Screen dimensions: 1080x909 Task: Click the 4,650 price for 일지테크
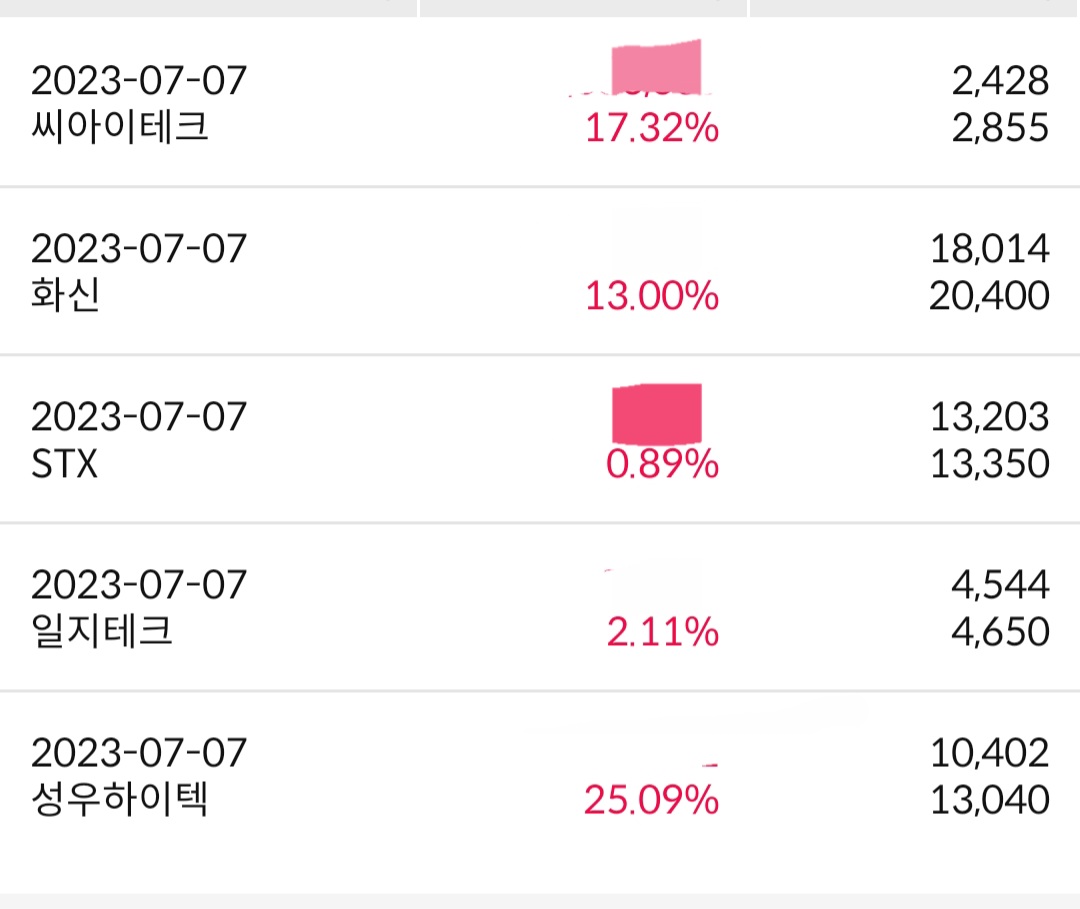(x=1000, y=633)
